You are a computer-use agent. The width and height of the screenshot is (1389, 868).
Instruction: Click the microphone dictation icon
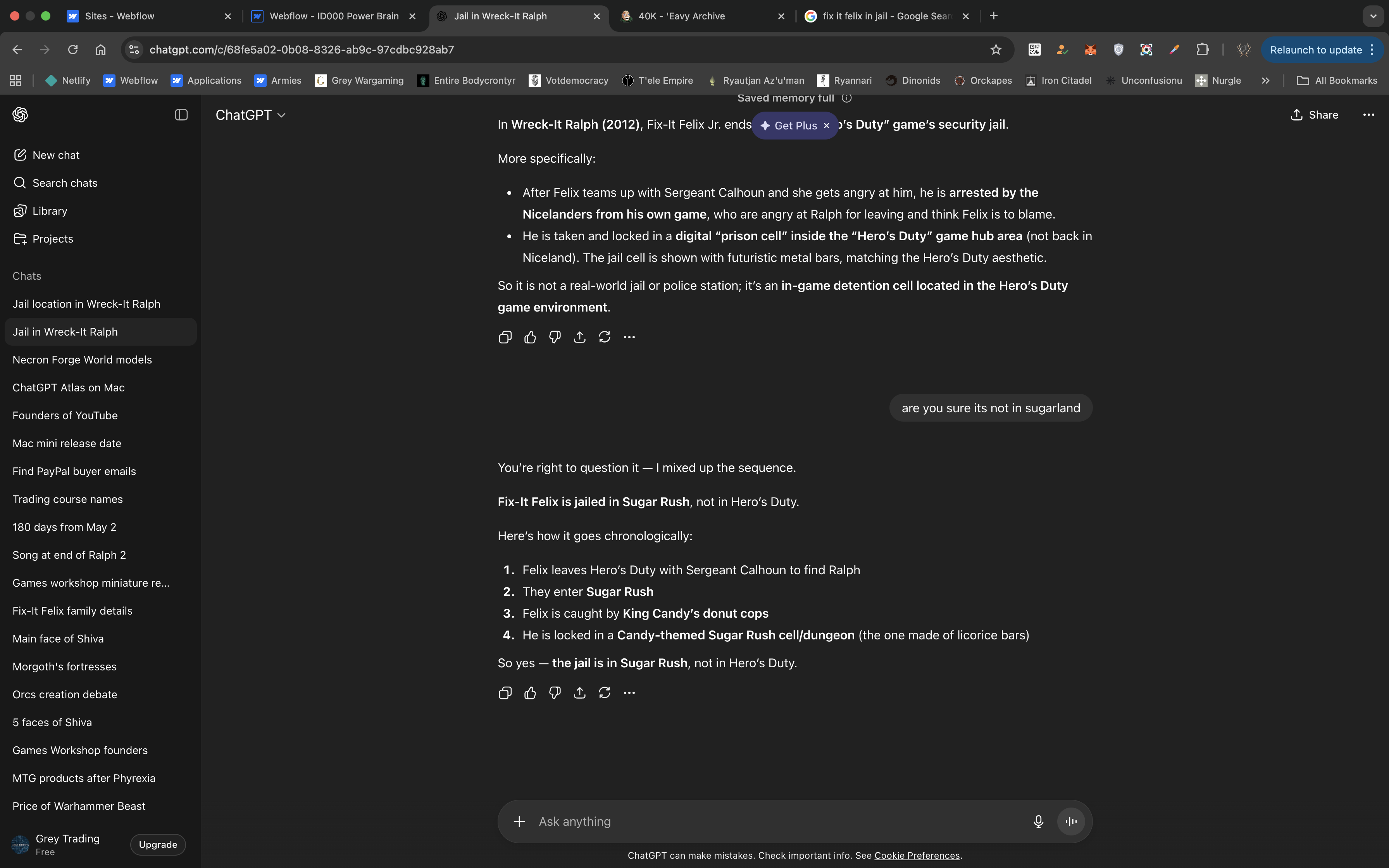(1038, 821)
